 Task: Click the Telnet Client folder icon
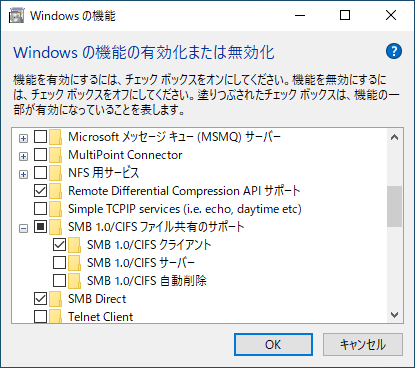click(x=55, y=316)
